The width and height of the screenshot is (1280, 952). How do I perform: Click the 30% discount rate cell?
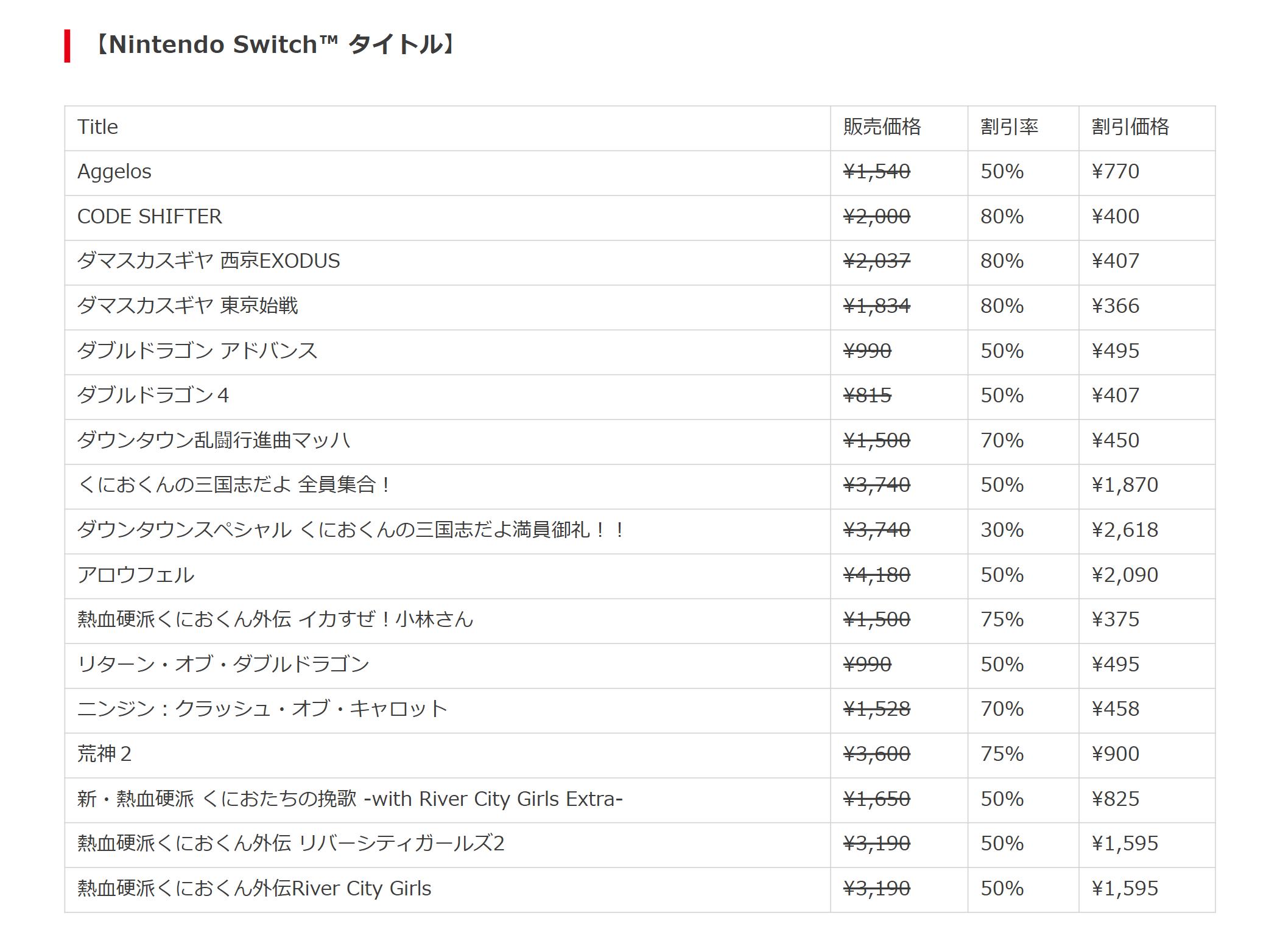coord(1002,530)
